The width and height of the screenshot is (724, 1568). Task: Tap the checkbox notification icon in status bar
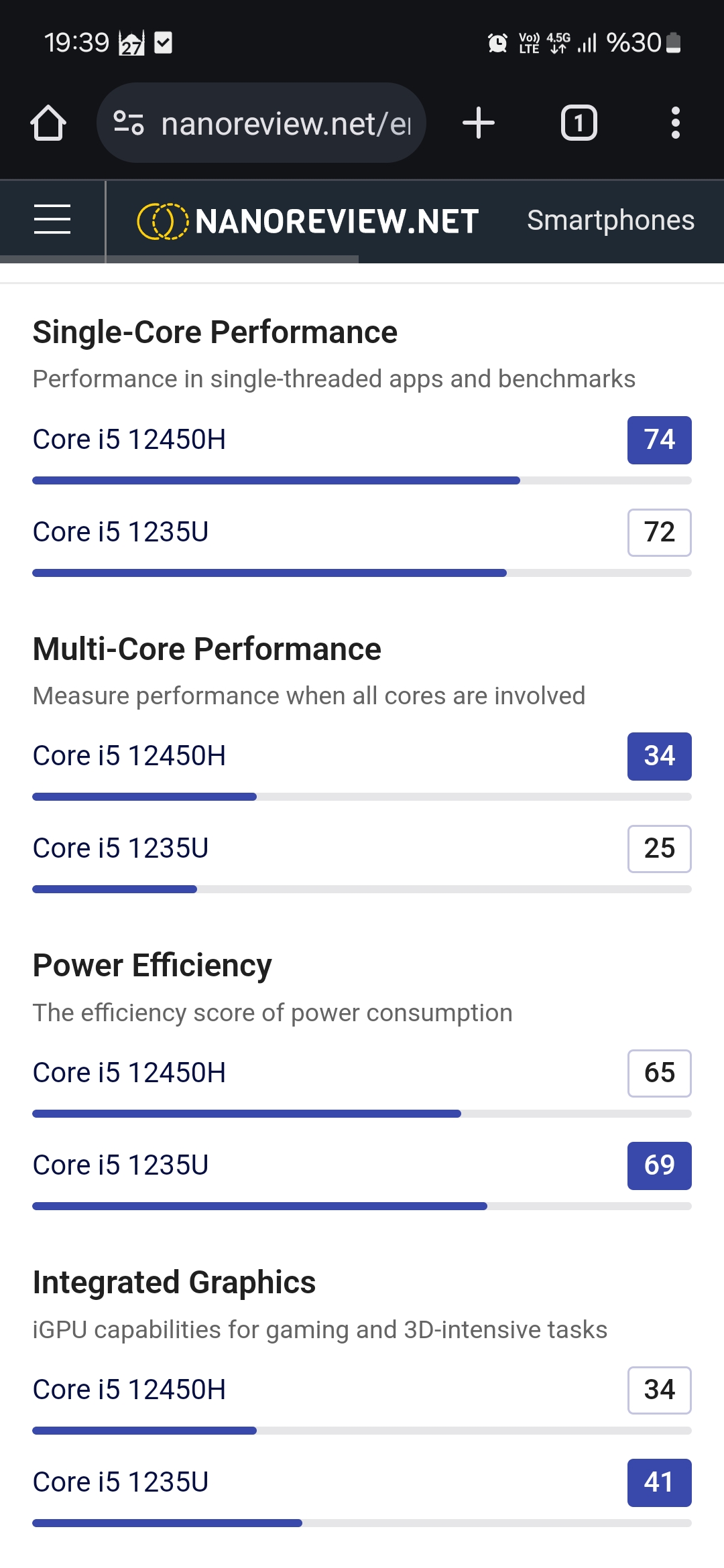point(164,43)
